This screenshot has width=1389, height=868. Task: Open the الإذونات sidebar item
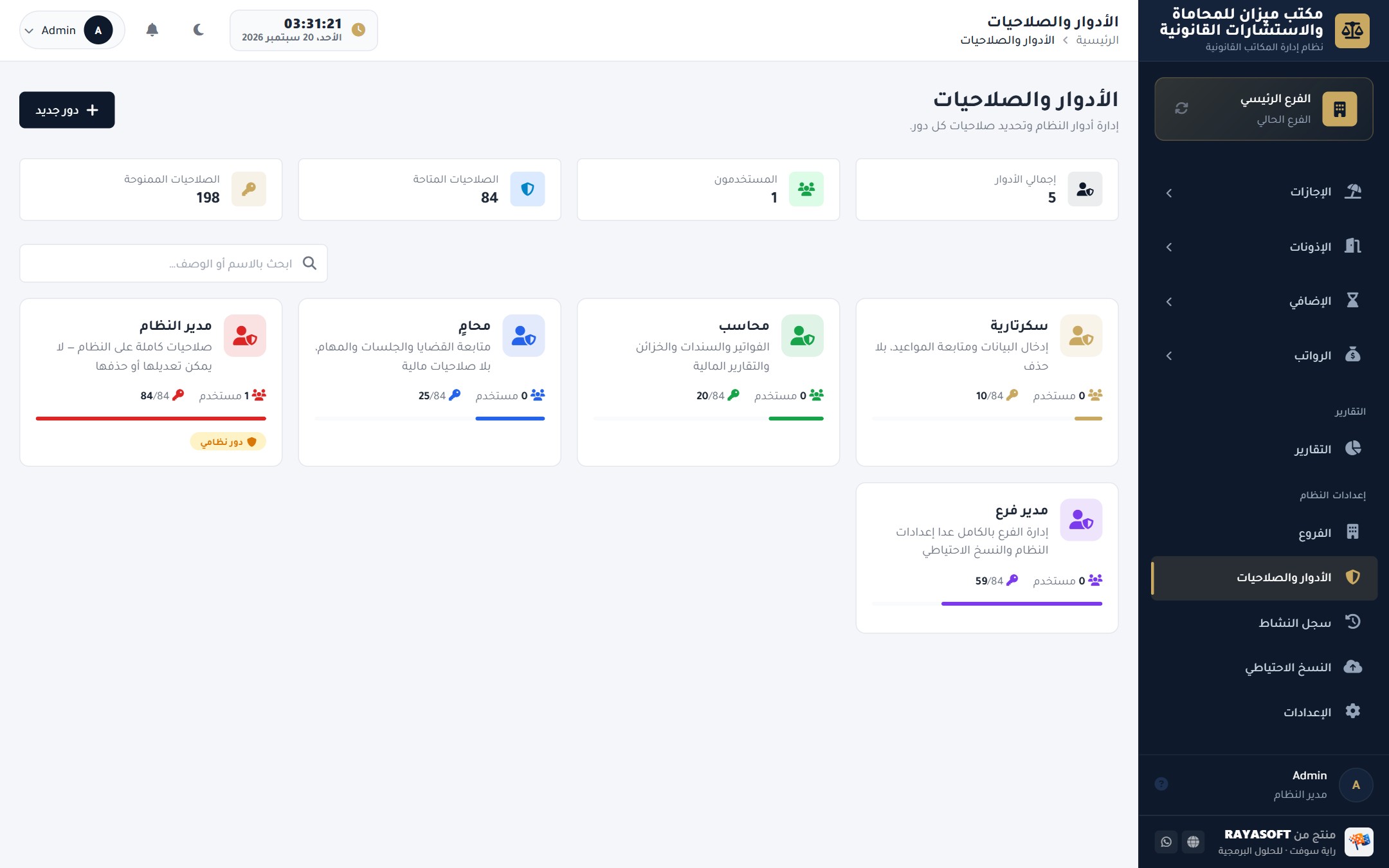(1264, 247)
